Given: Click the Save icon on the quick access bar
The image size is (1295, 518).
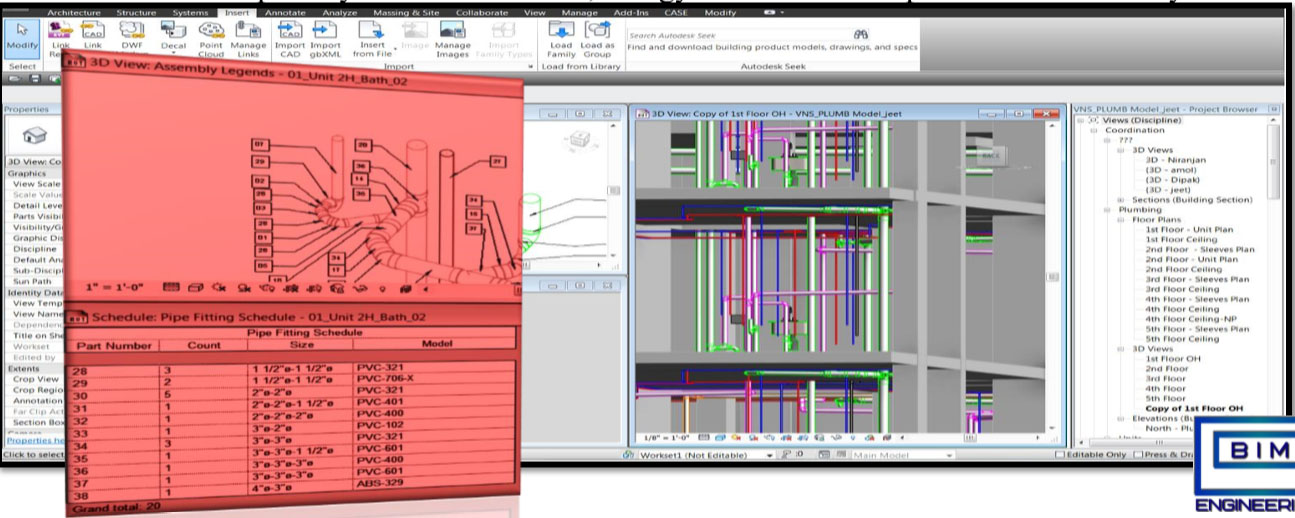Looking at the screenshot, I should point(34,77).
